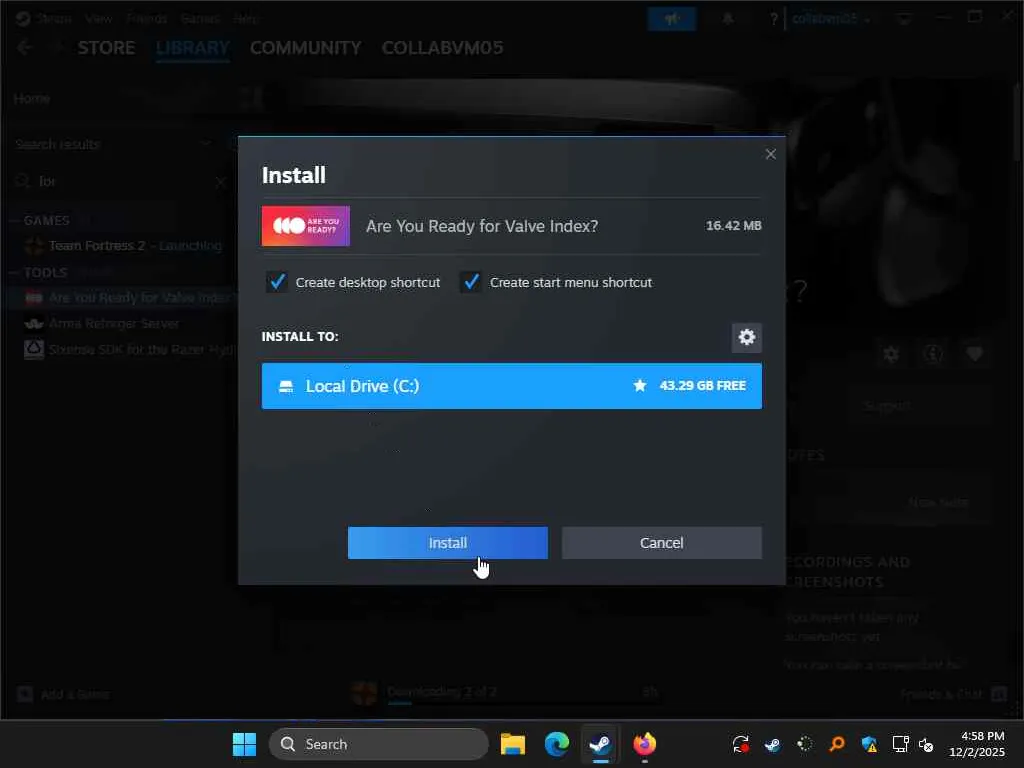Click the default drive star icon

click(640, 385)
